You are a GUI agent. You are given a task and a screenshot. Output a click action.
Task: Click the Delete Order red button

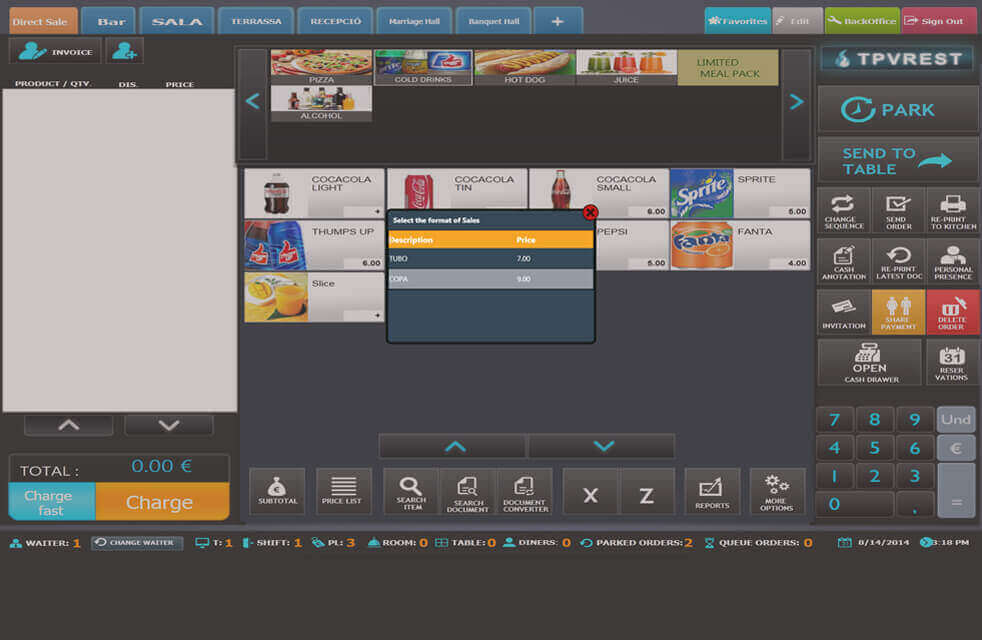click(952, 312)
